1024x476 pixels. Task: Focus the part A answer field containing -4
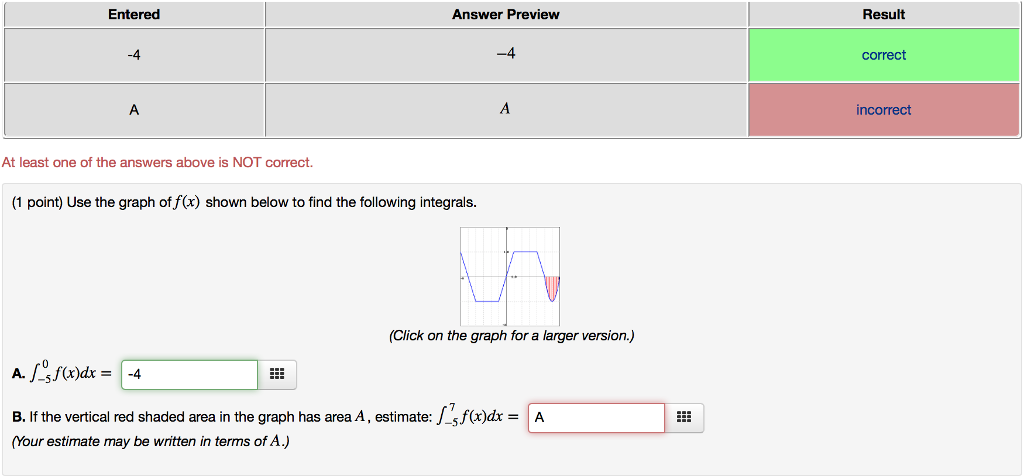click(189, 375)
